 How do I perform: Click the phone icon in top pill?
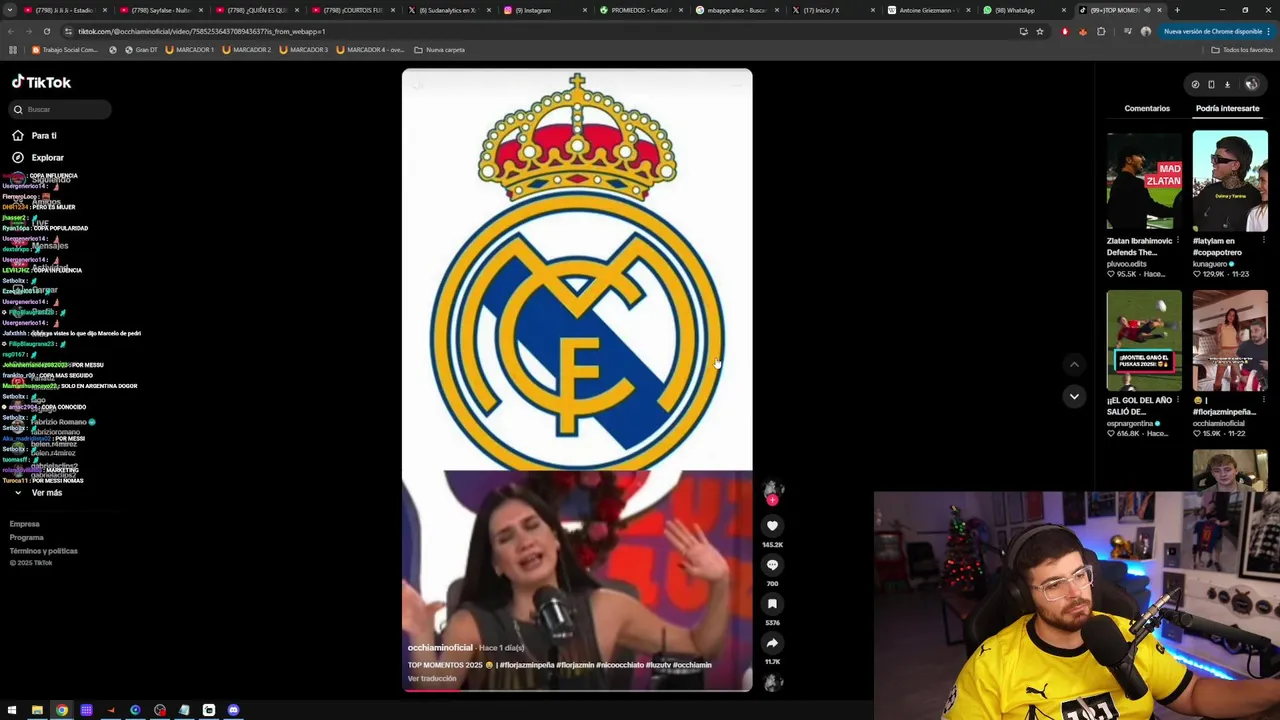click(x=1211, y=84)
